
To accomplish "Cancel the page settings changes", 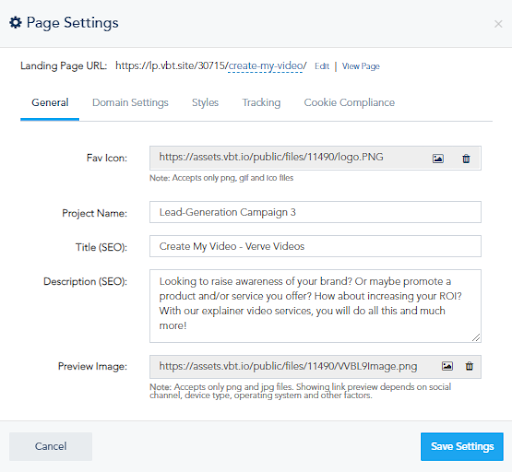I will click(x=51, y=446).
